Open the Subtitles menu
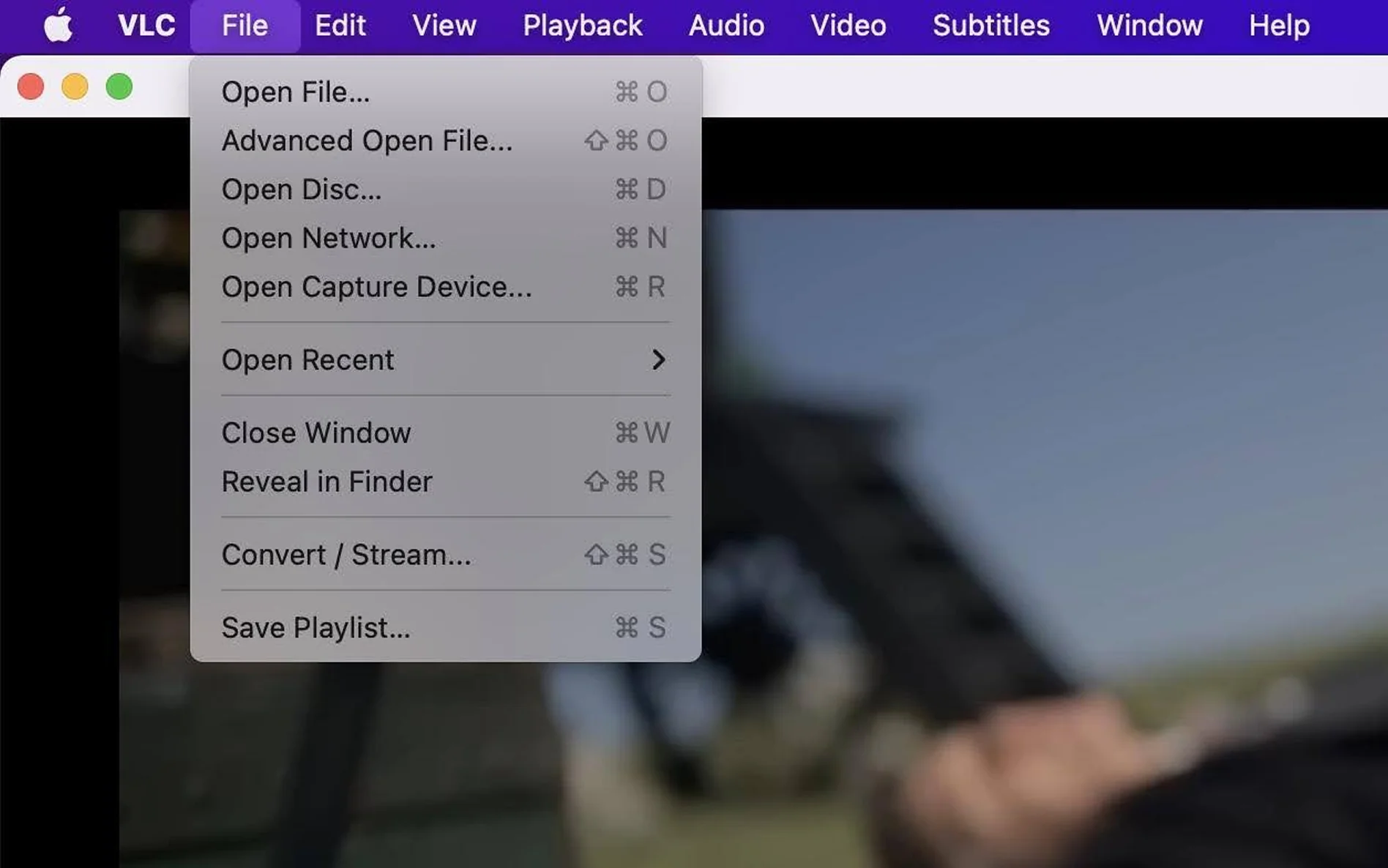The height and width of the screenshot is (868, 1388). point(991,26)
